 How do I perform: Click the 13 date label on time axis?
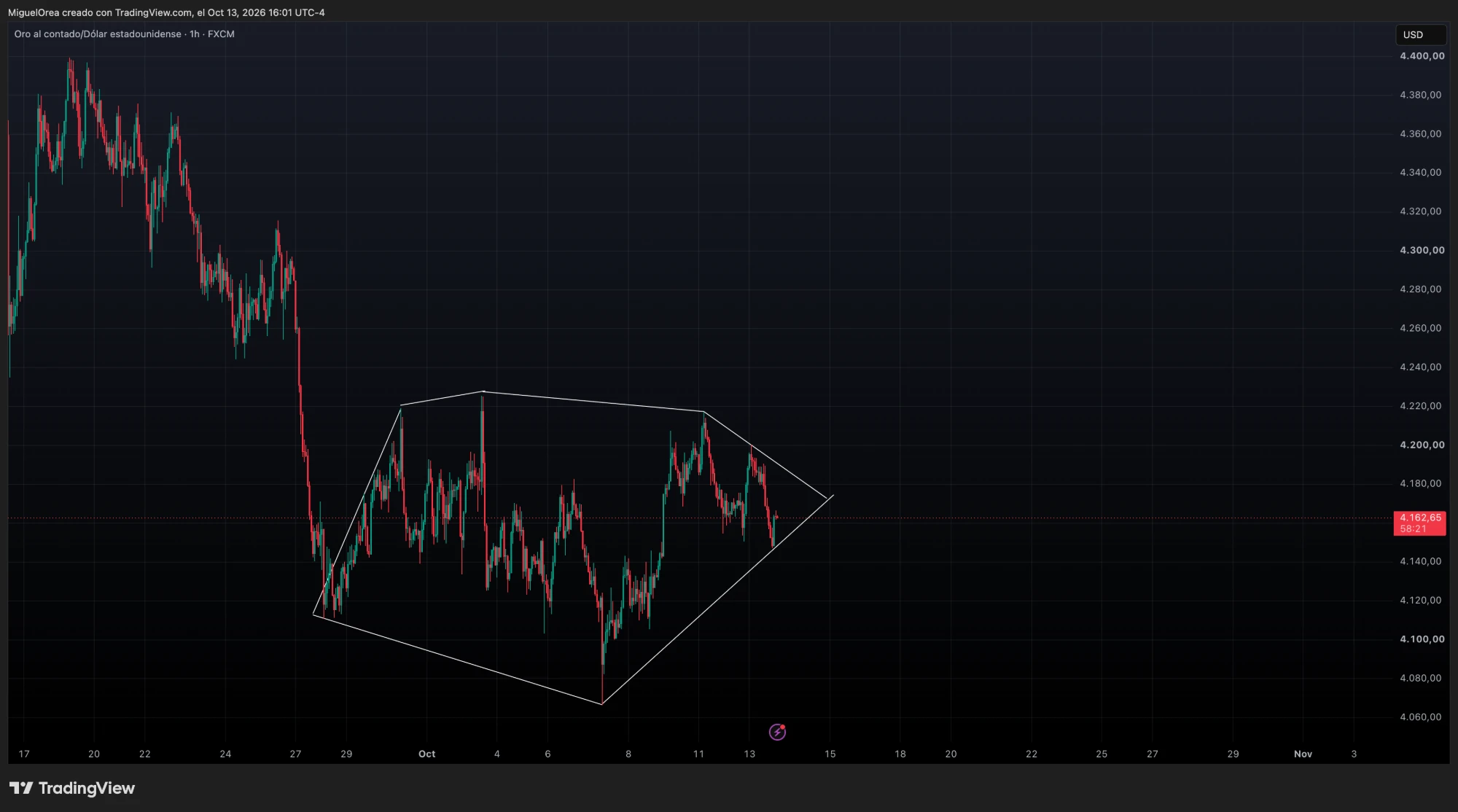click(x=749, y=754)
